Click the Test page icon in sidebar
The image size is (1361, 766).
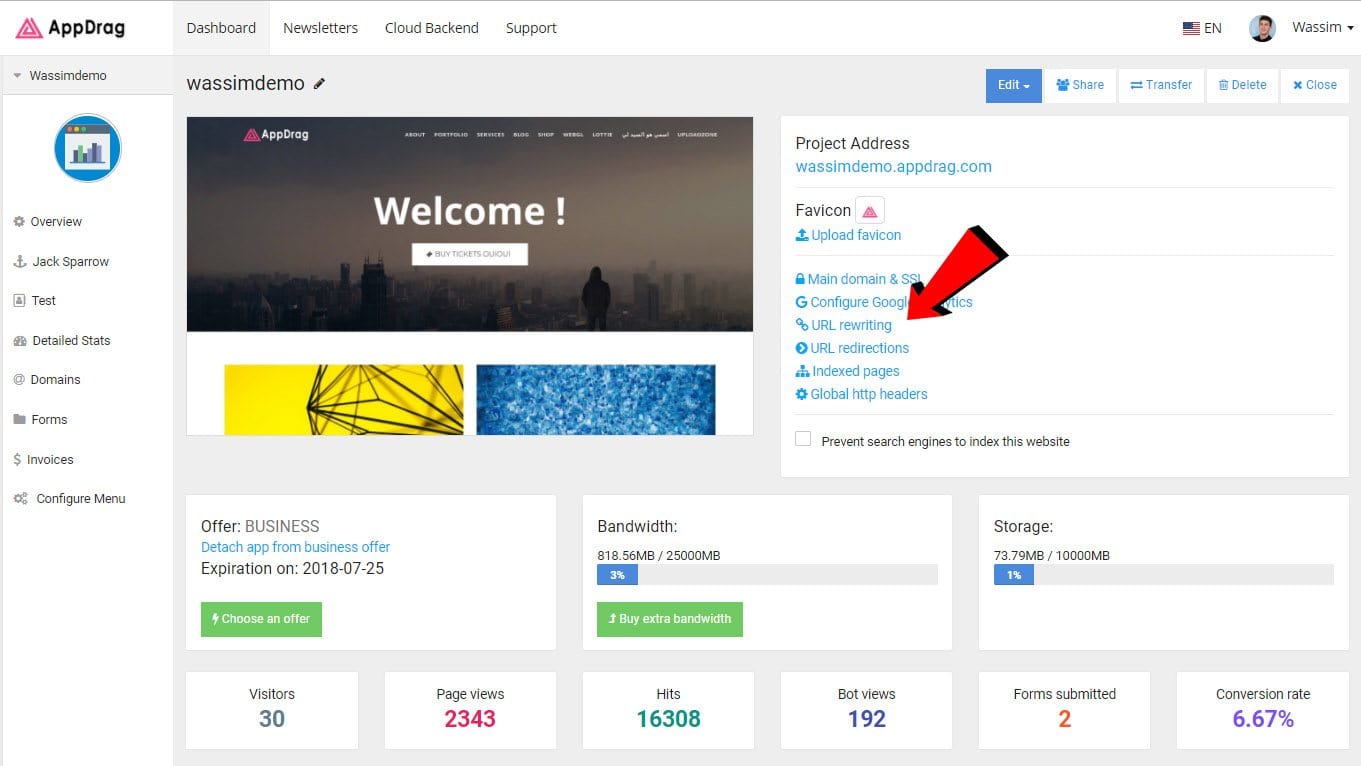point(19,301)
